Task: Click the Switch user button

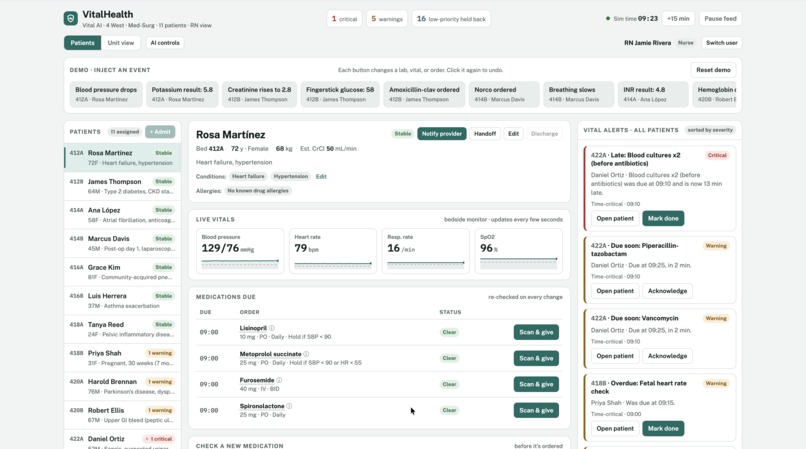Action: (x=721, y=43)
